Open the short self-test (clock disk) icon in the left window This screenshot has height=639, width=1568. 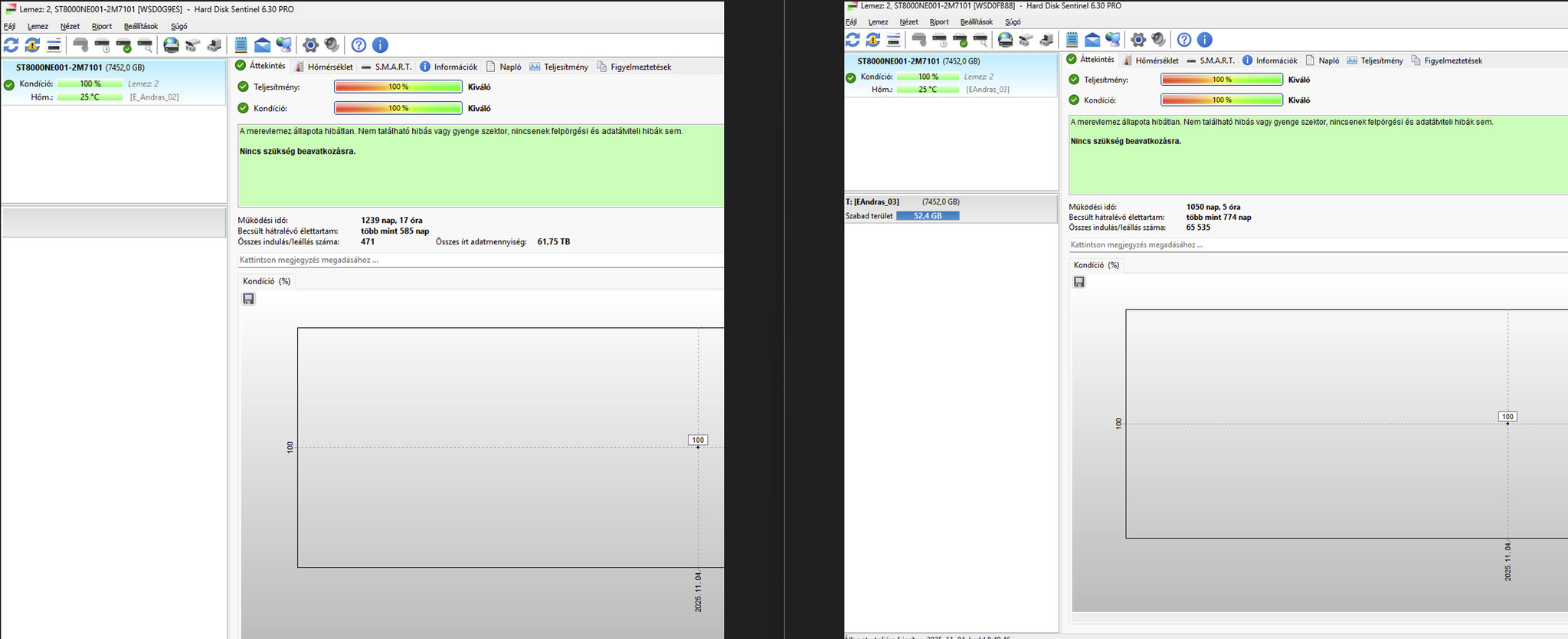[x=102, y=45]
